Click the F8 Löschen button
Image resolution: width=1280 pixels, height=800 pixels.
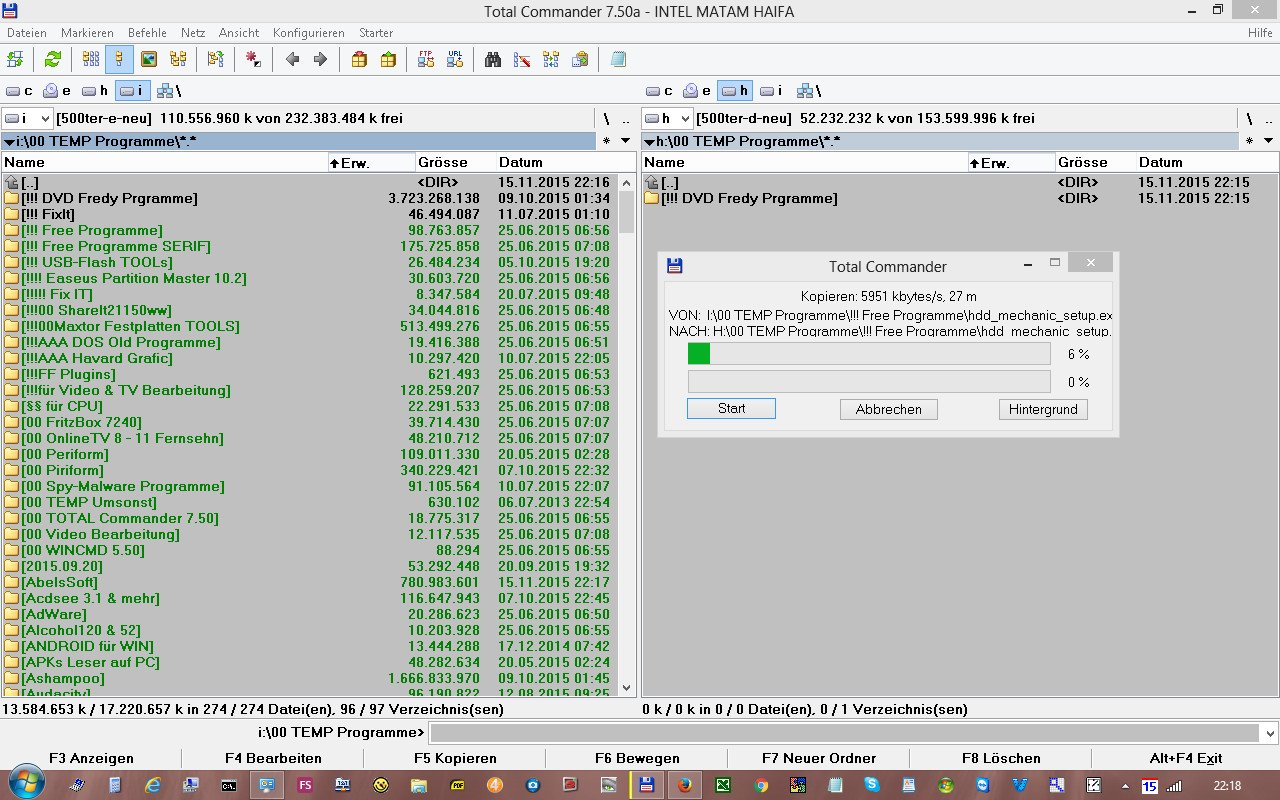1001,758
